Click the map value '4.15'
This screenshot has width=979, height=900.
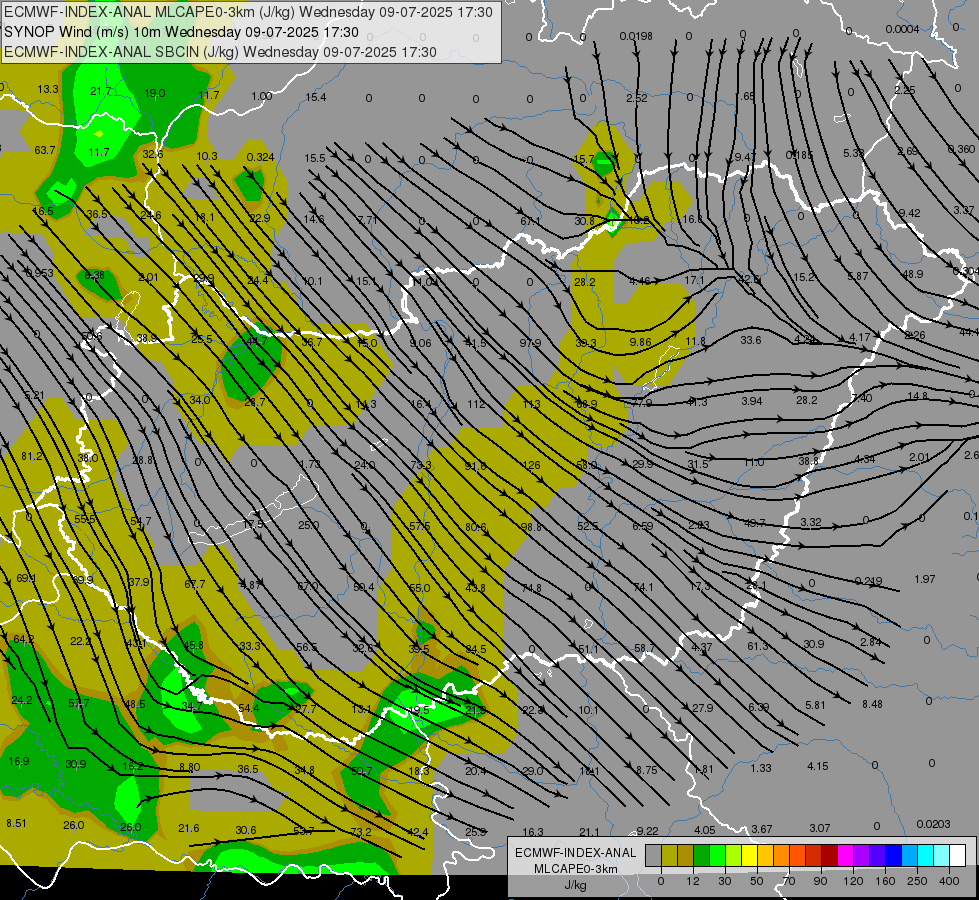point(818,766)
